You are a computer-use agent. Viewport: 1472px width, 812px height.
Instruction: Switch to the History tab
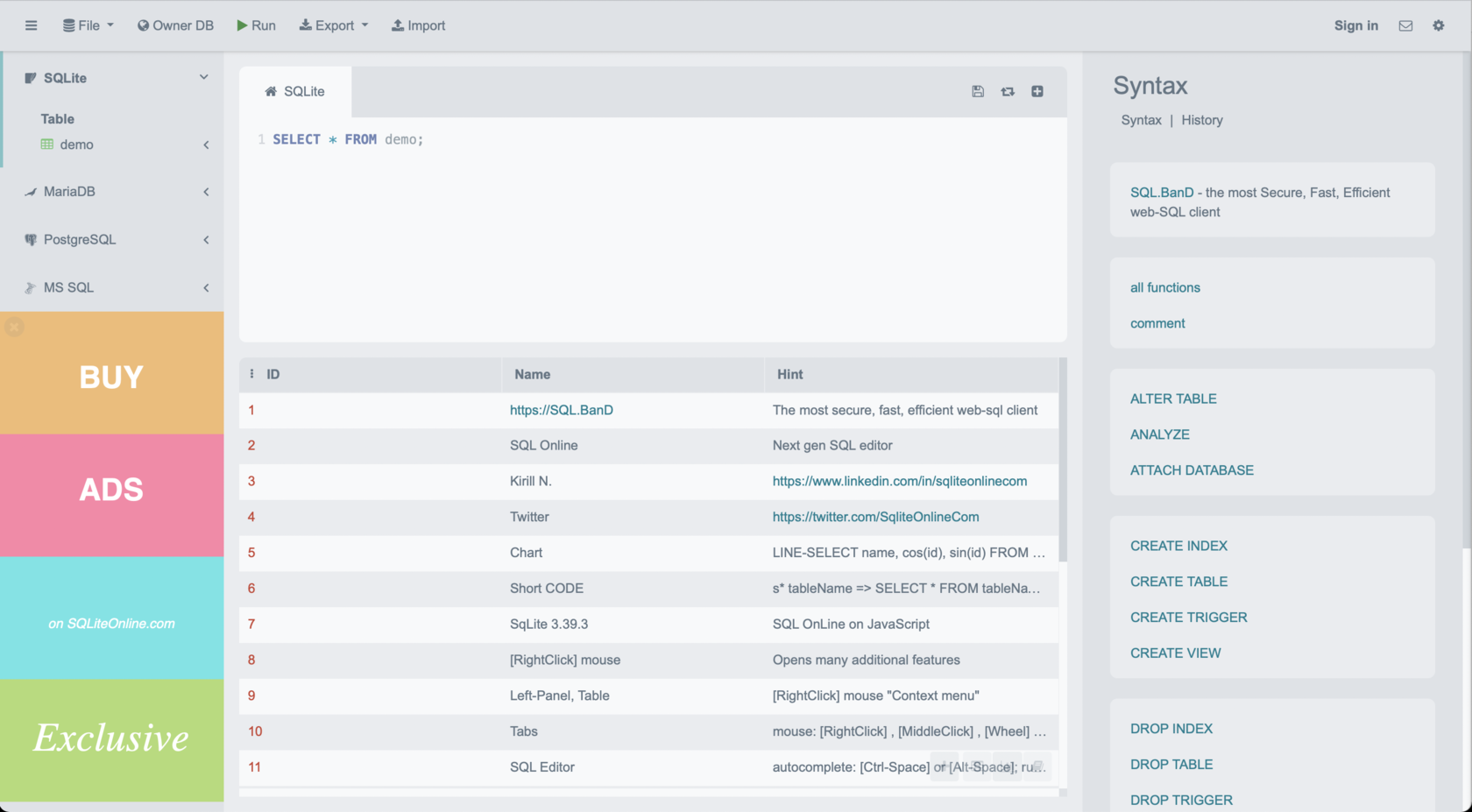[1201, 120]
